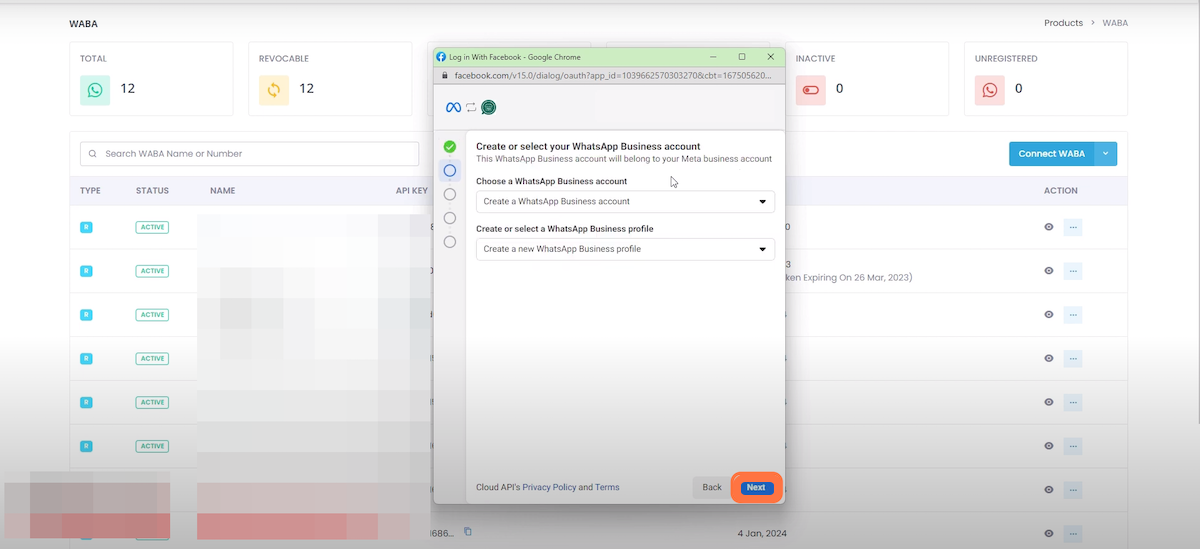
Task: Click the green app icon in the dialog header
Action: point(488,107)
